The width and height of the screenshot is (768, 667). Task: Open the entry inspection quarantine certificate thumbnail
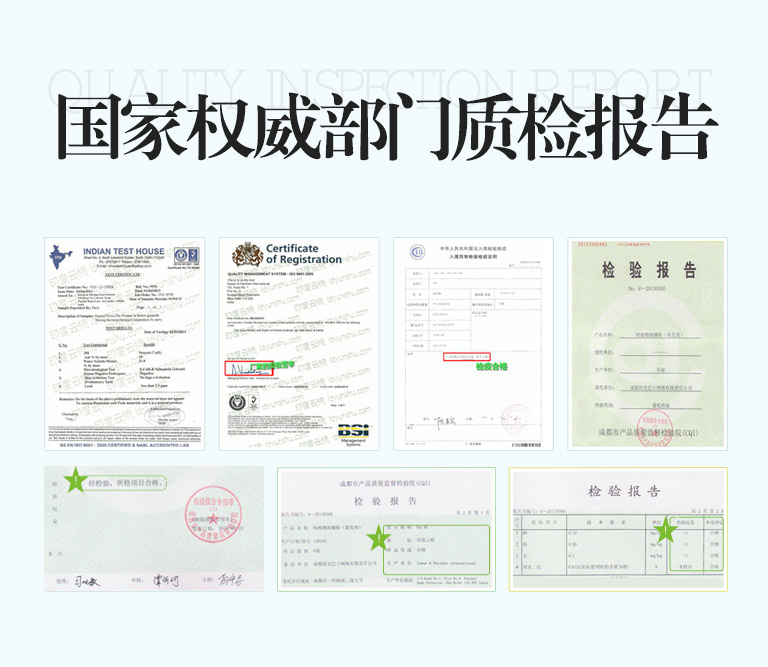pos(473,344)
